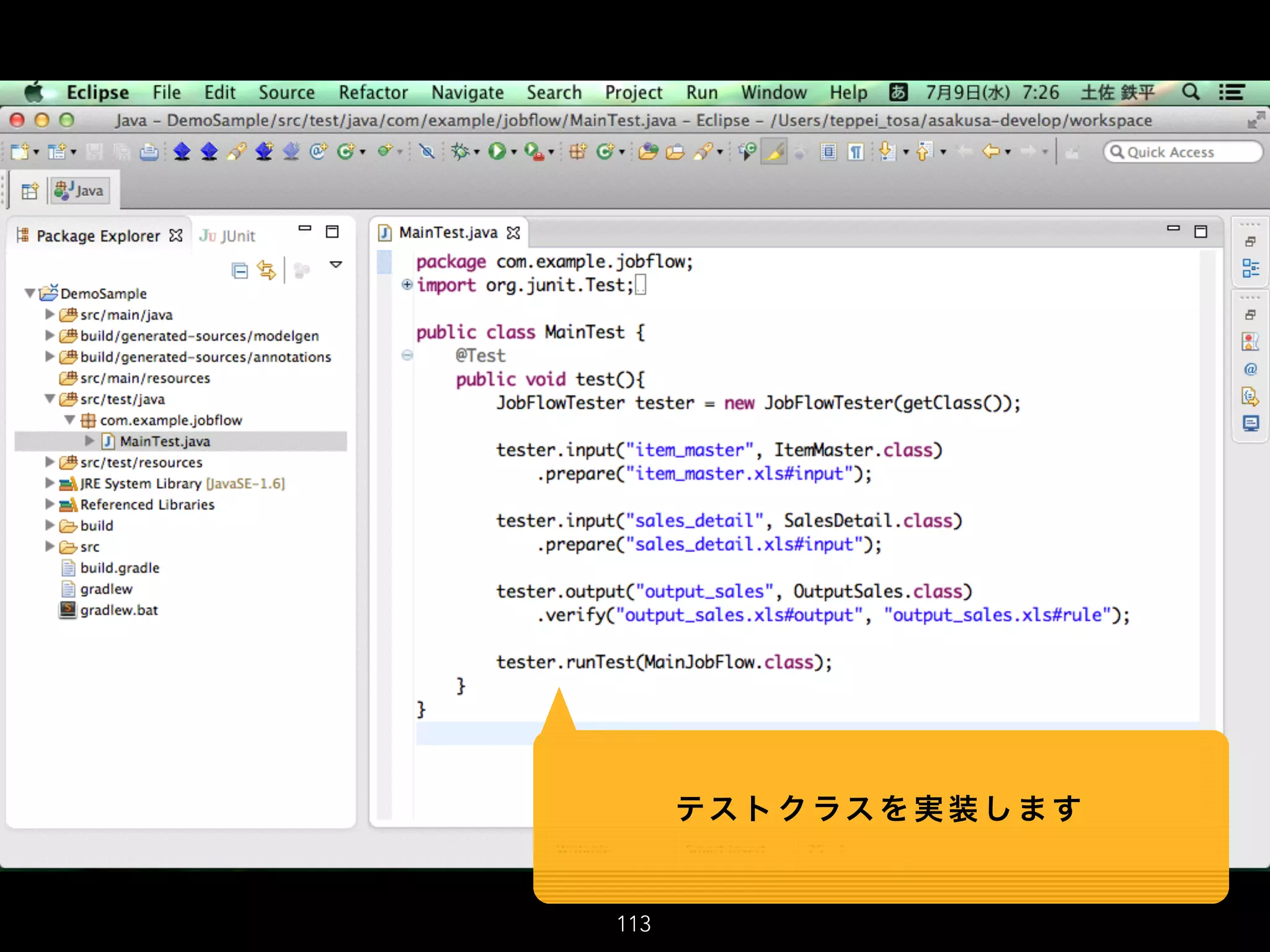
Task: Open Spotlight search in menu bar
Action: click(1190, 93)
